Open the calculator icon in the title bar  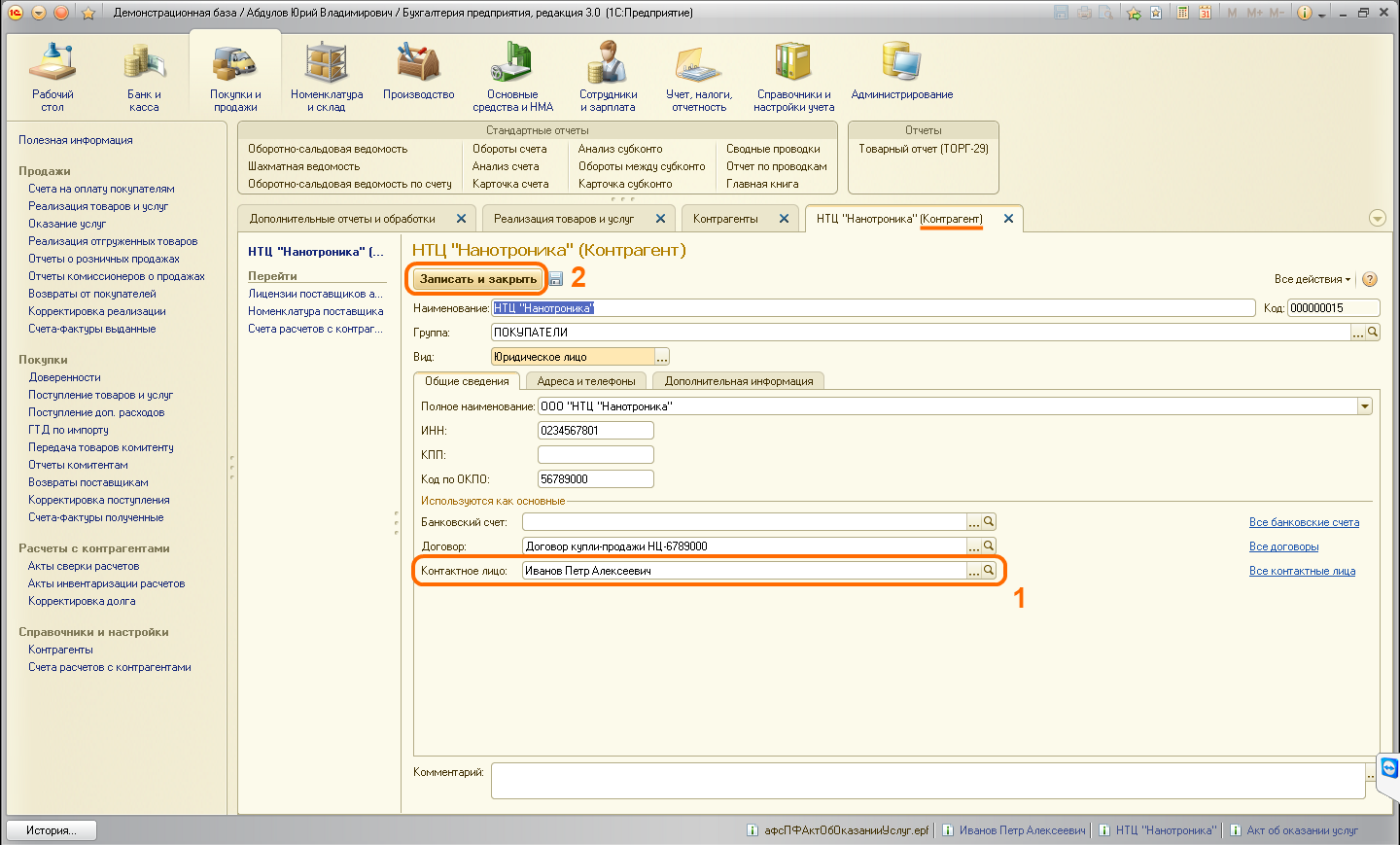[1182, 13]
